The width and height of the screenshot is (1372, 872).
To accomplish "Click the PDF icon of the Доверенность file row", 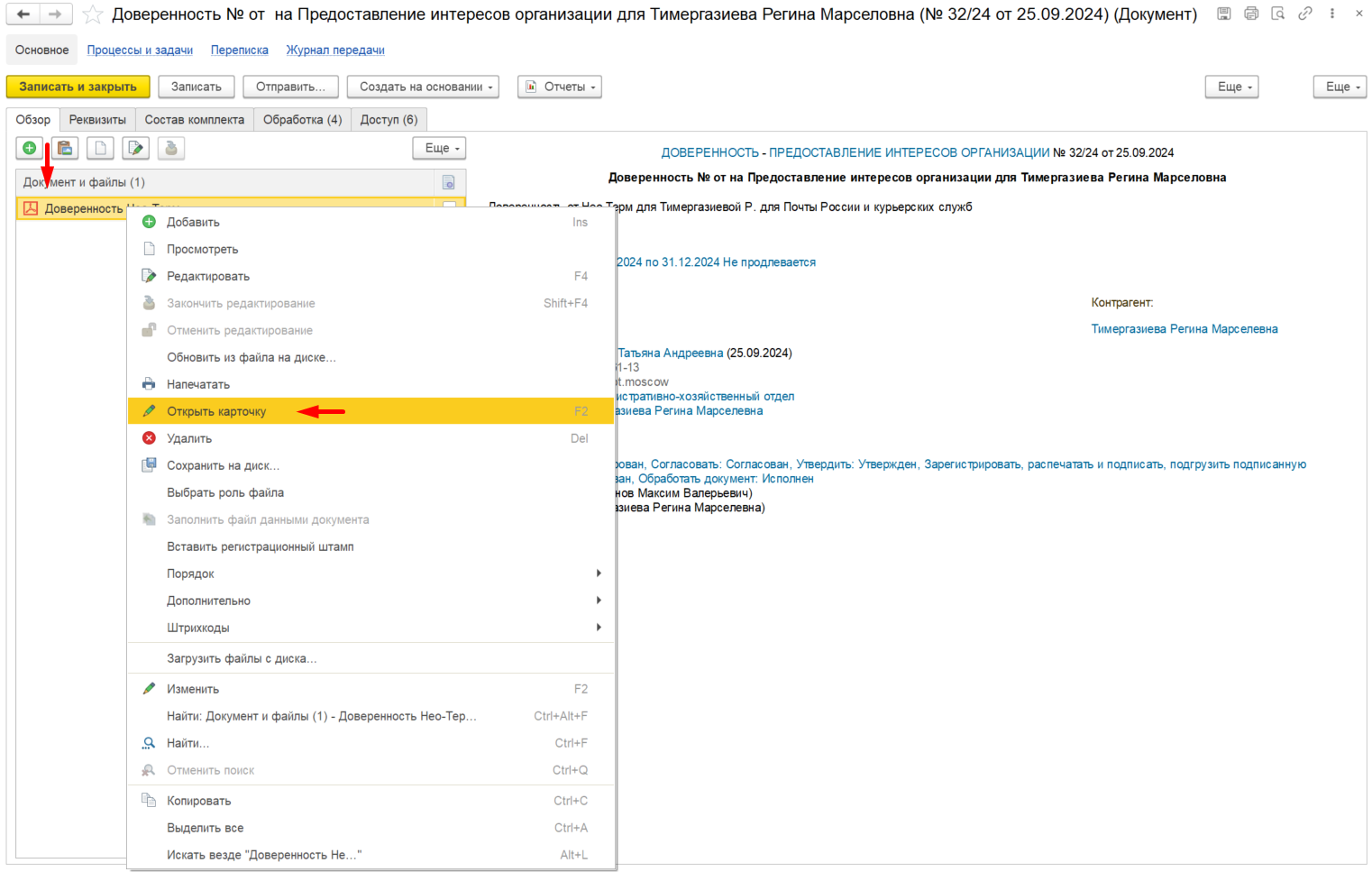I will [31, 208].
